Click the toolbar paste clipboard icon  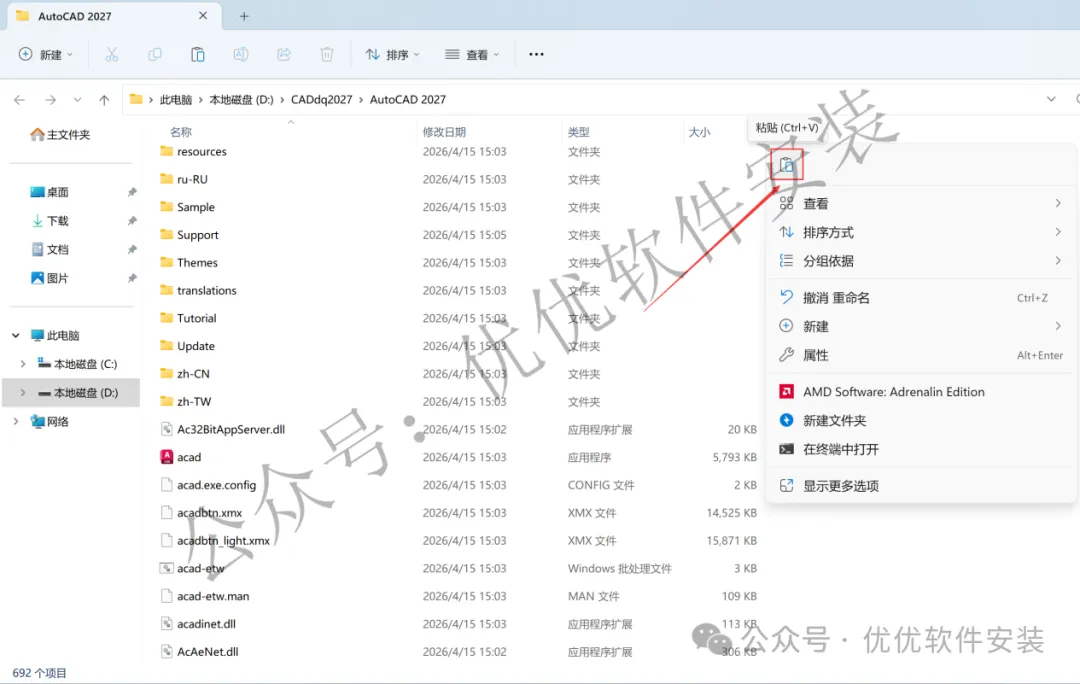[x=198, y=54]
